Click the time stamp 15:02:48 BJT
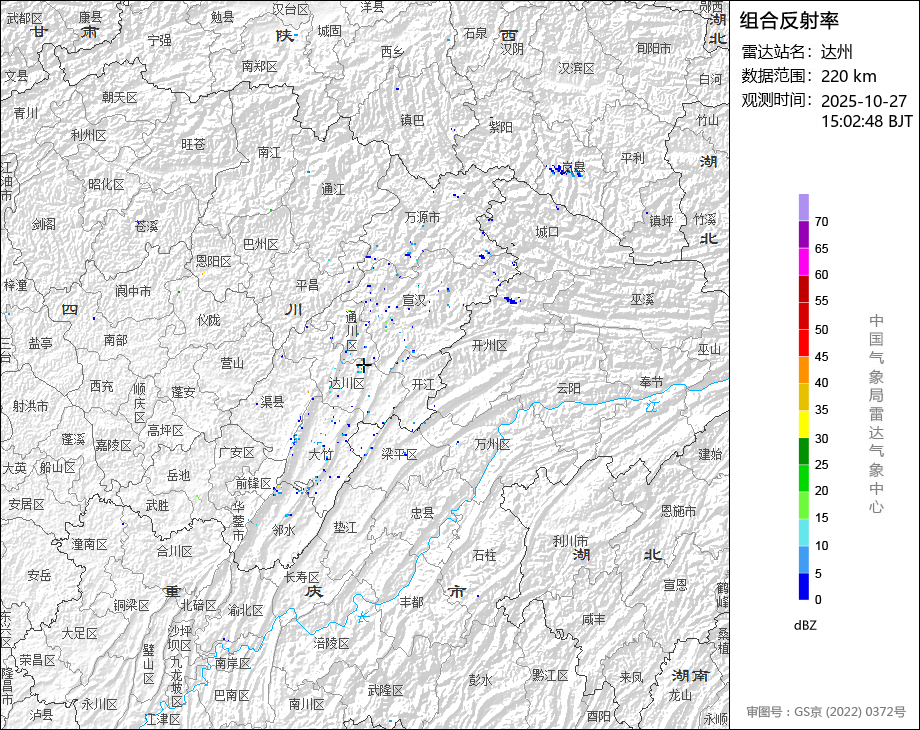The width and height of the screenshot is (920, 730). pos(867,121)
